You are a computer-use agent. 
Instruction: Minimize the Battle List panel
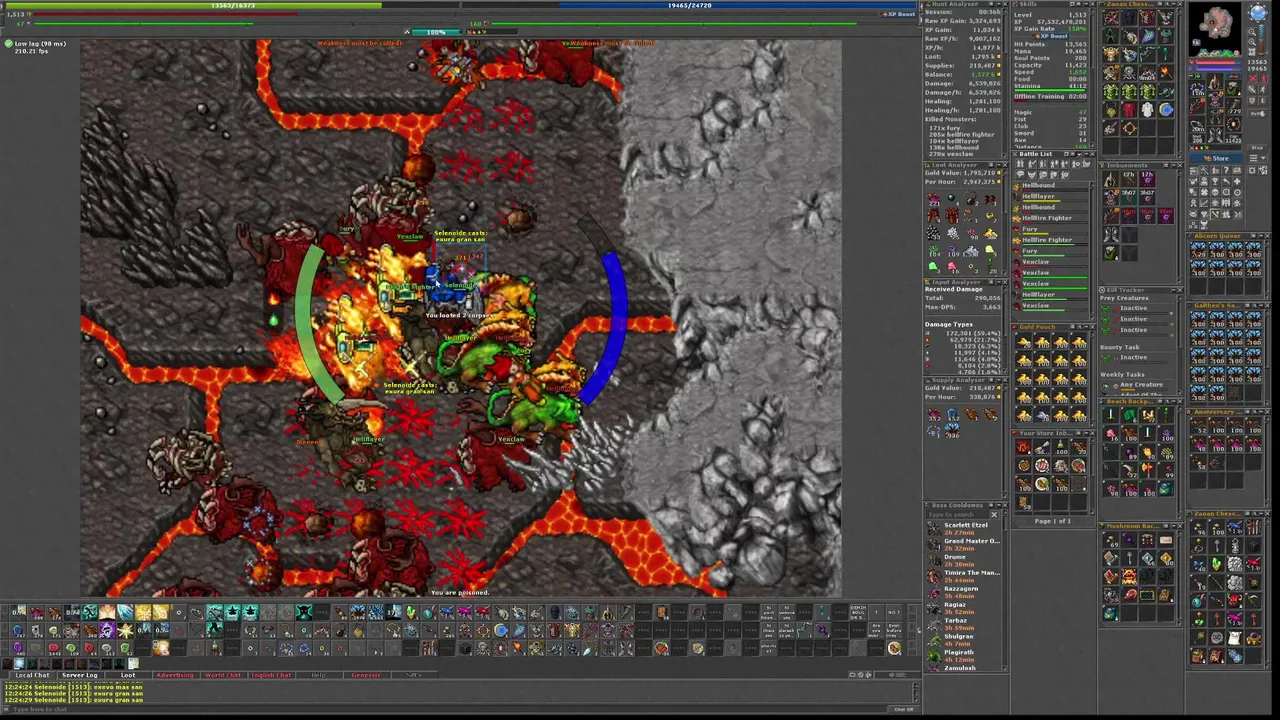1086,154
